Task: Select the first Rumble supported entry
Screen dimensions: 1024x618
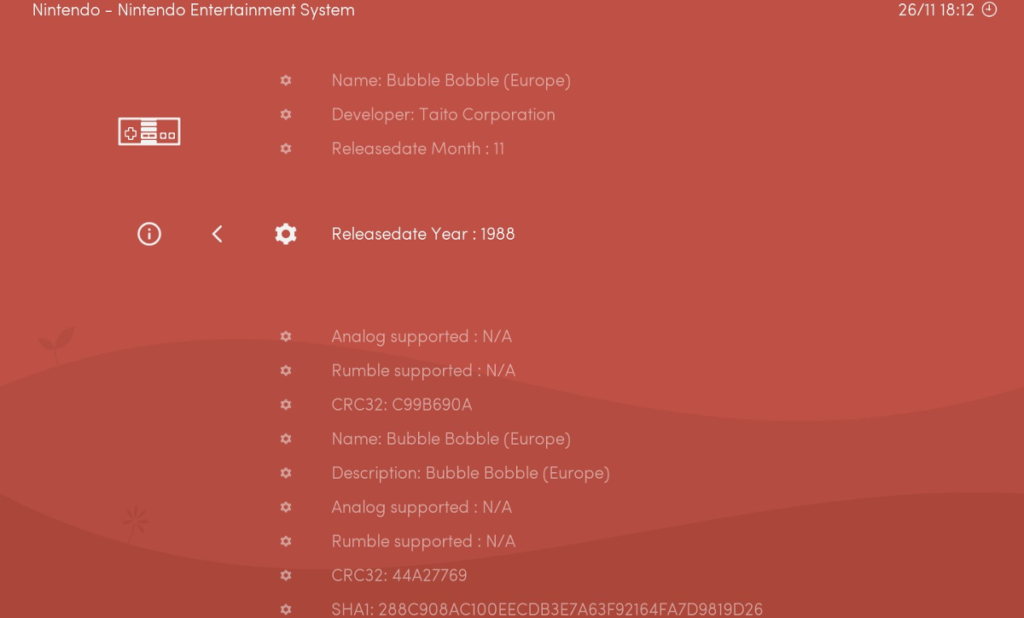Action: pos(423,371)
